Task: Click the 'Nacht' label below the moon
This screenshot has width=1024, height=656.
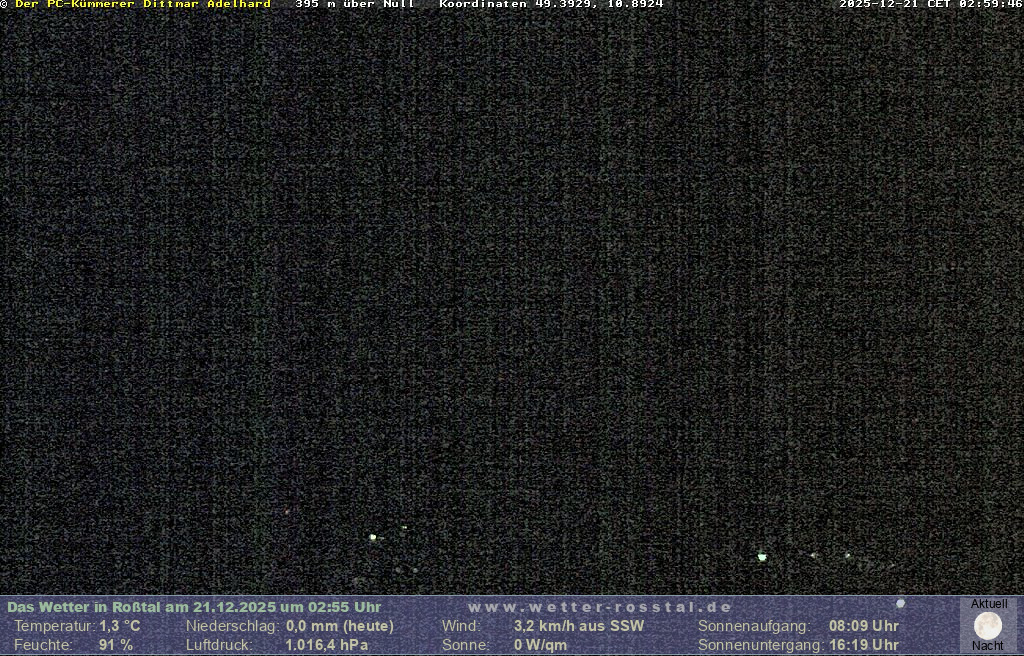Action: [x=988, y=646]
